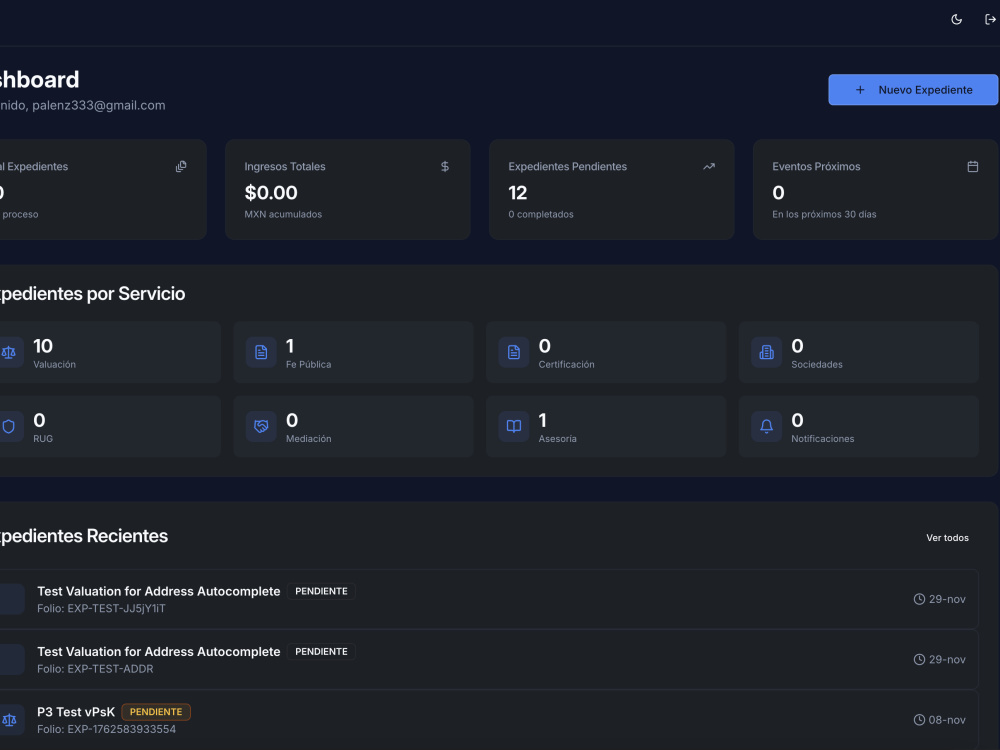Create a Nuevo Expediente

tap(913, 90)
